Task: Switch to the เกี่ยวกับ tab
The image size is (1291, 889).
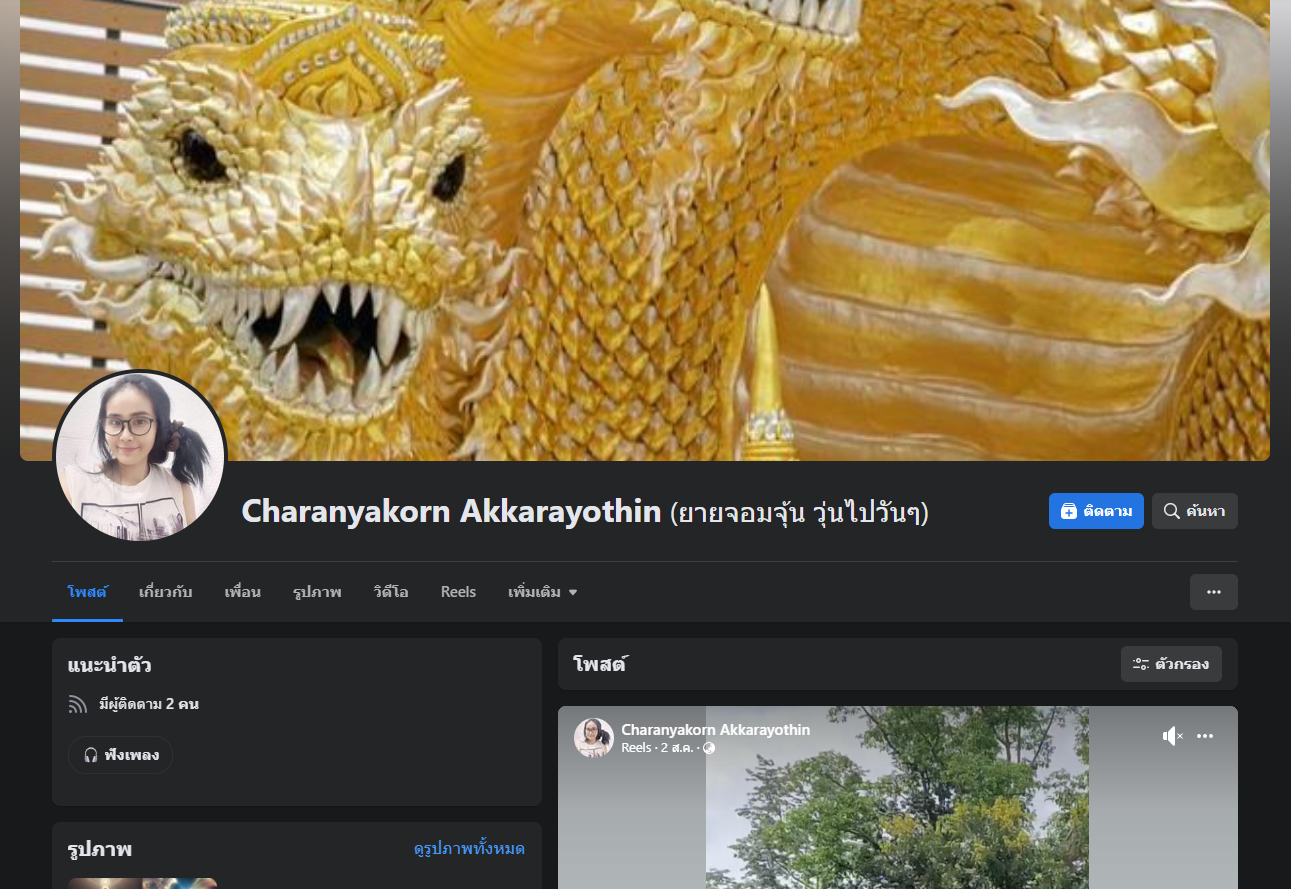Action: coord(166,592)
